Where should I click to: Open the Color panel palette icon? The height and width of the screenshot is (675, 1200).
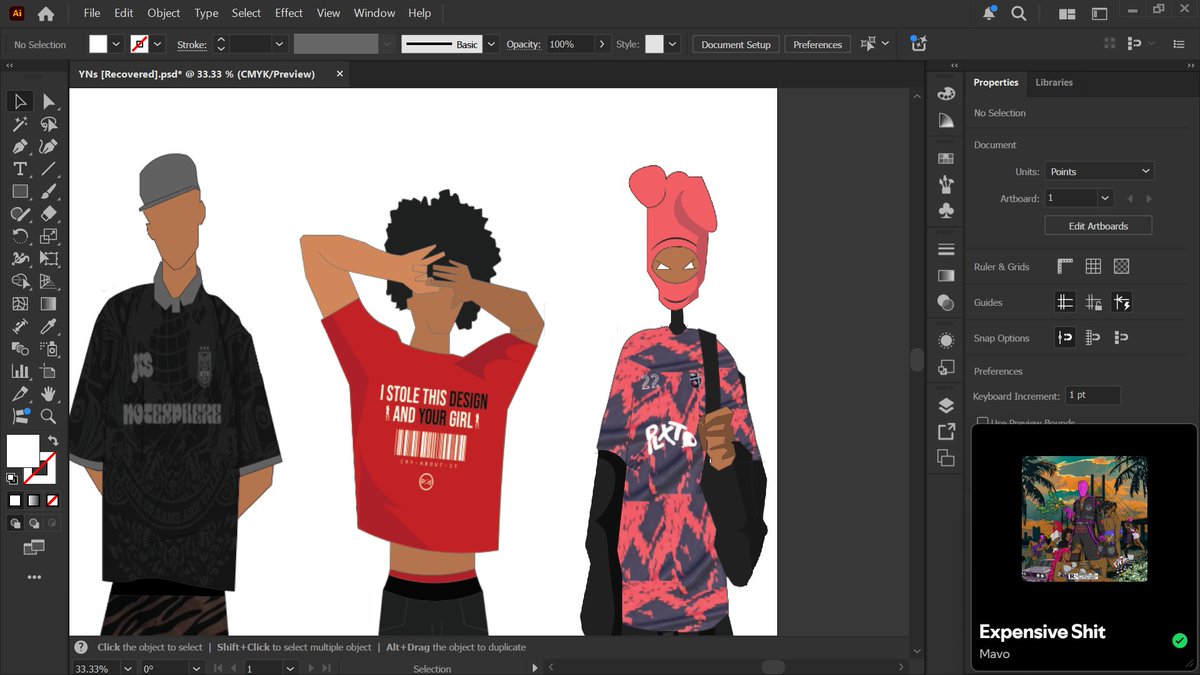pyautogui.click(x=946, y=93)
